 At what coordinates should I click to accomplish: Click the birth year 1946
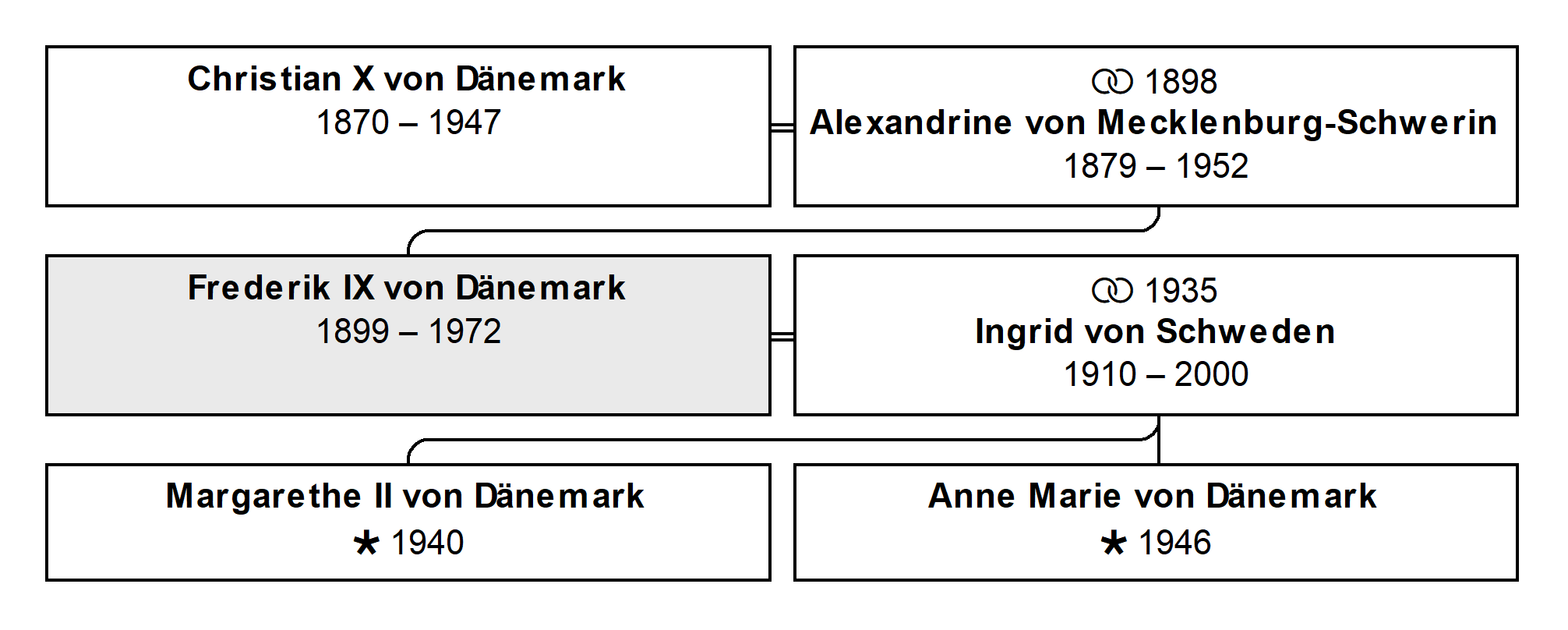[1175, 543]
